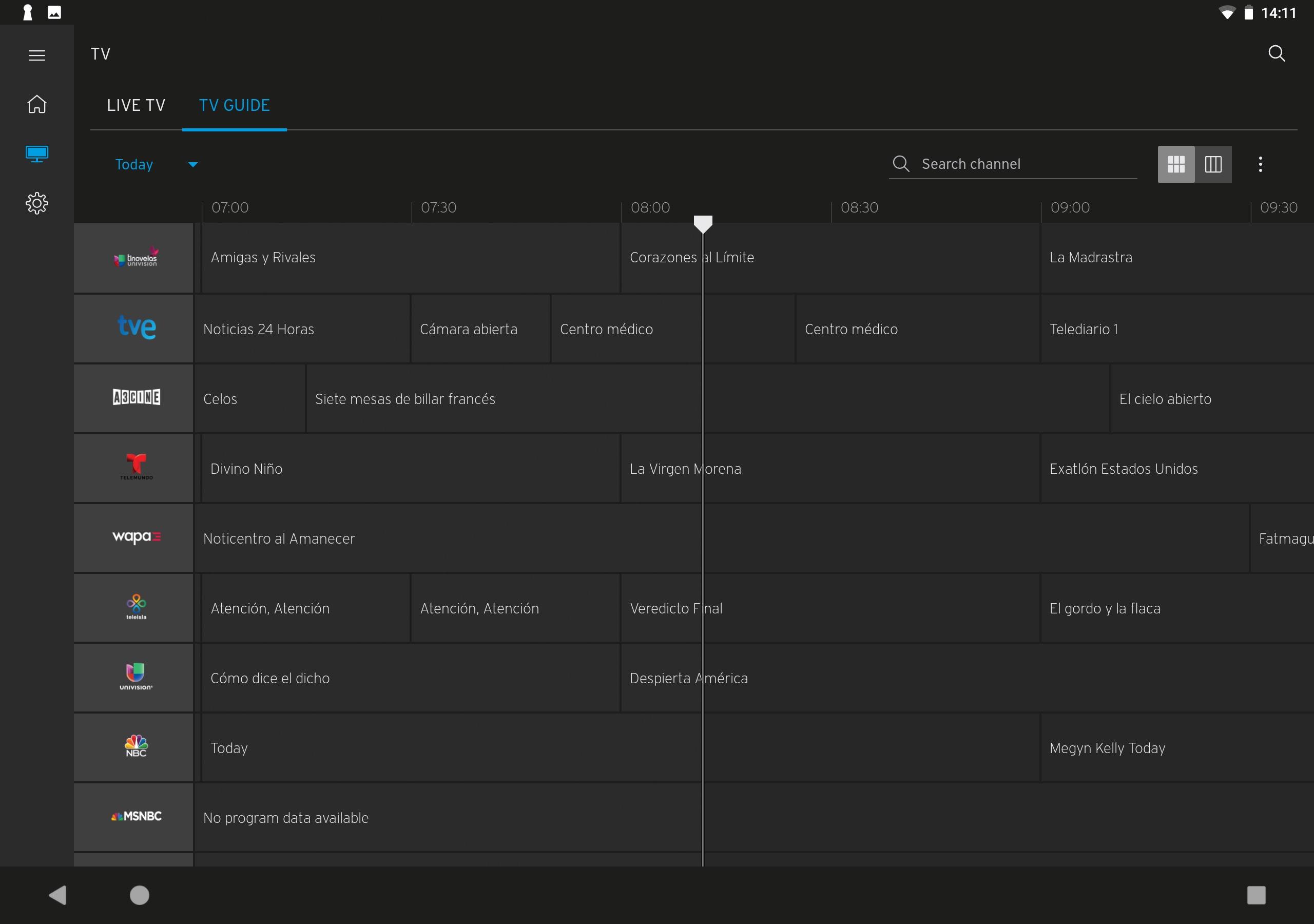Select the NBC channel logo
Screen dimensions: 1314x924
(136, 746)
